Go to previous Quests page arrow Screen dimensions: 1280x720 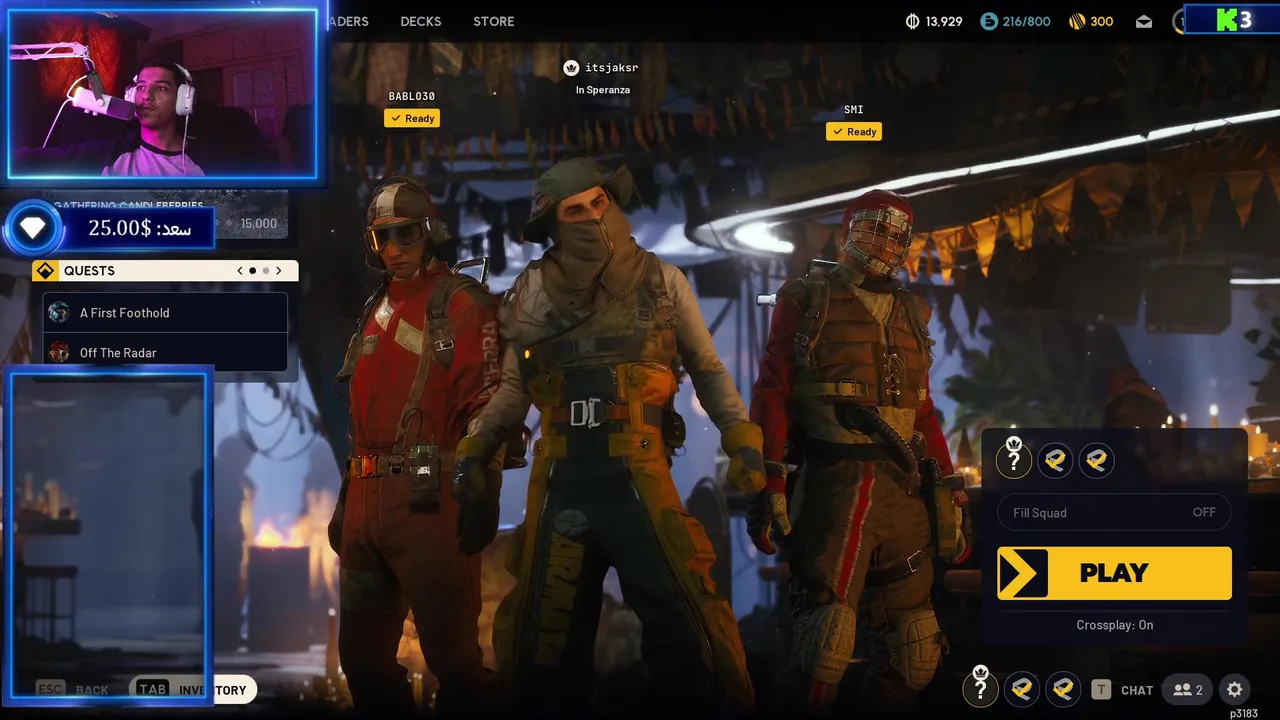240,271
